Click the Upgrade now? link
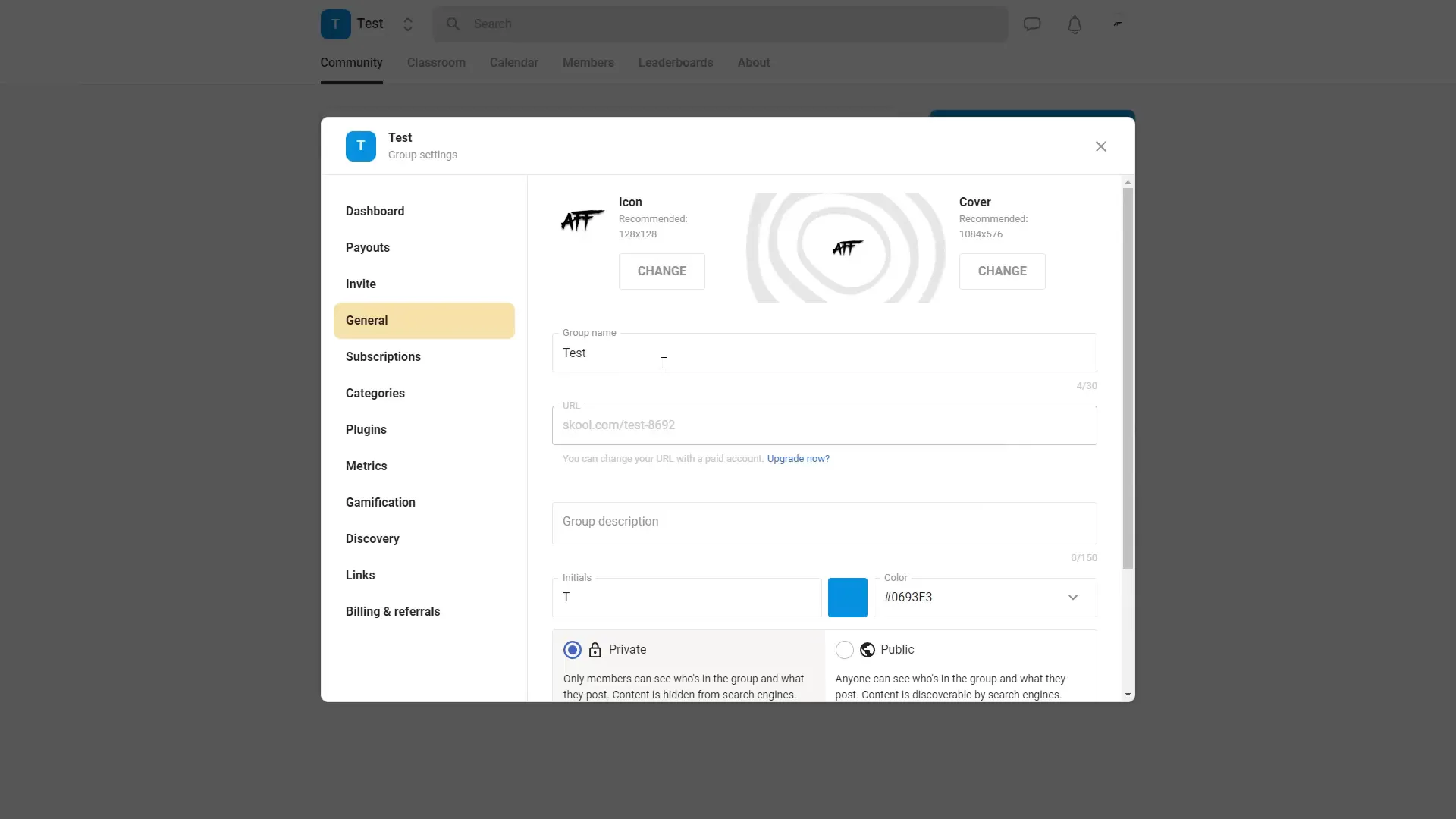 pyautogui.click(x=799, y=459)
